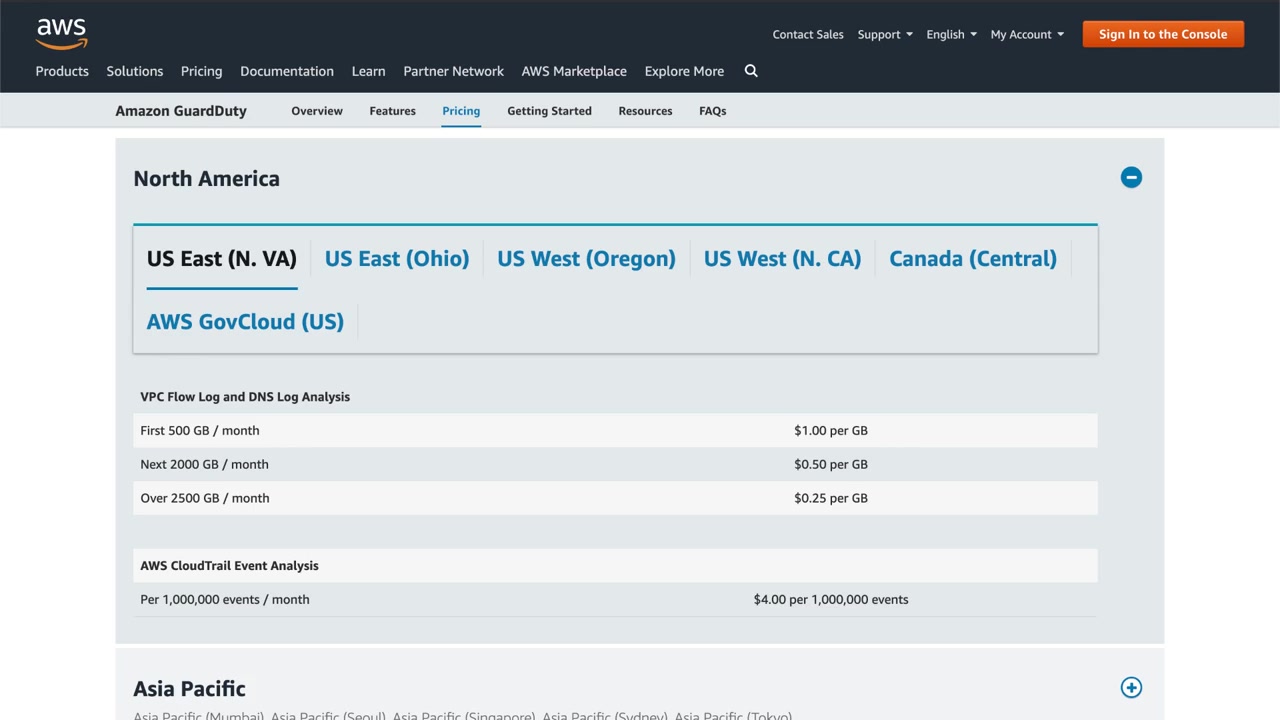
Task: Click Sign In to the Console
Action: click(1163, 34)
